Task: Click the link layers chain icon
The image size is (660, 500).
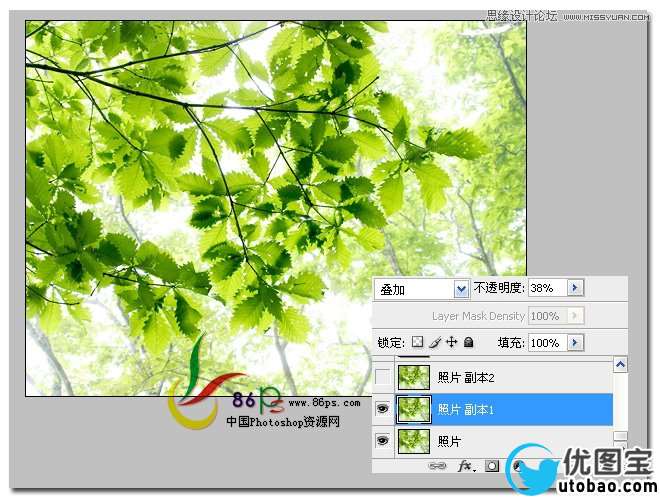Action: (437, 466)
